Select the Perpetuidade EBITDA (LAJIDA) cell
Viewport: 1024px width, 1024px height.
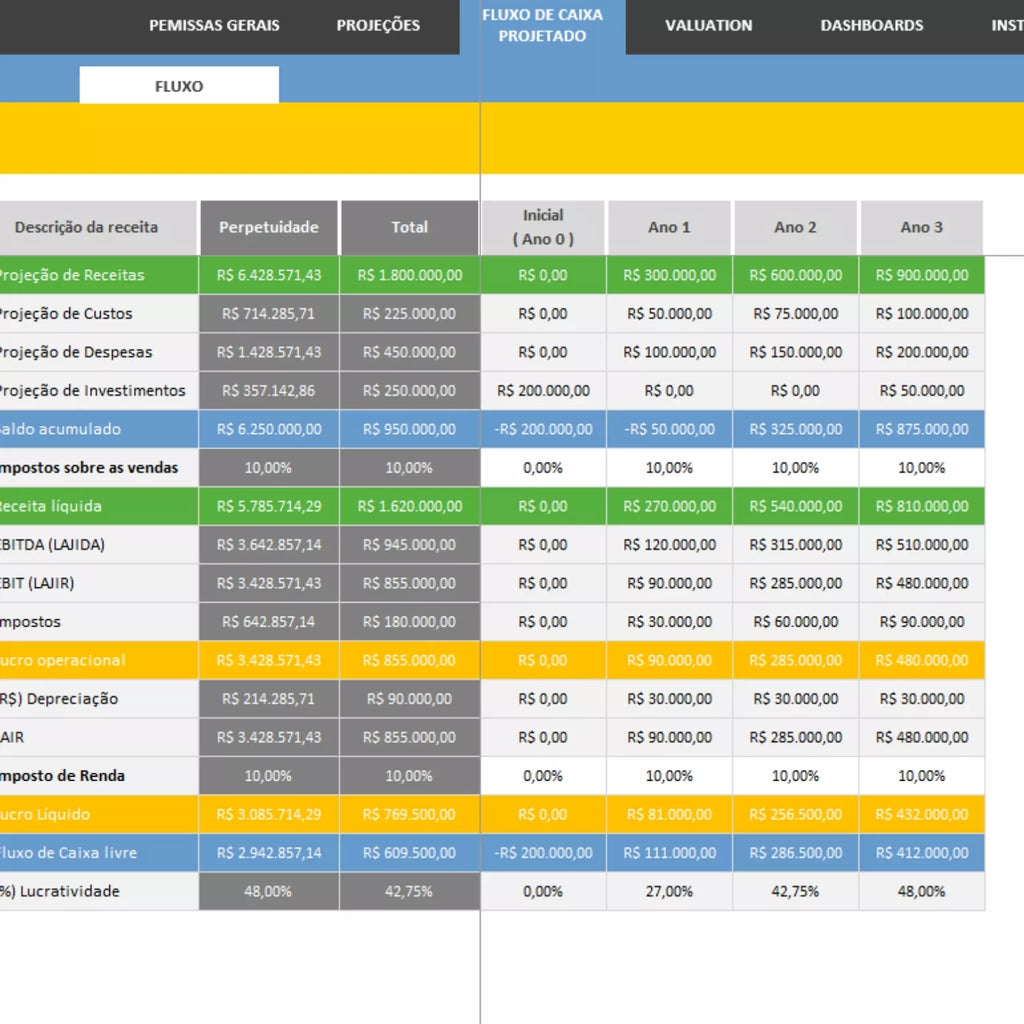tap(268, 545)
